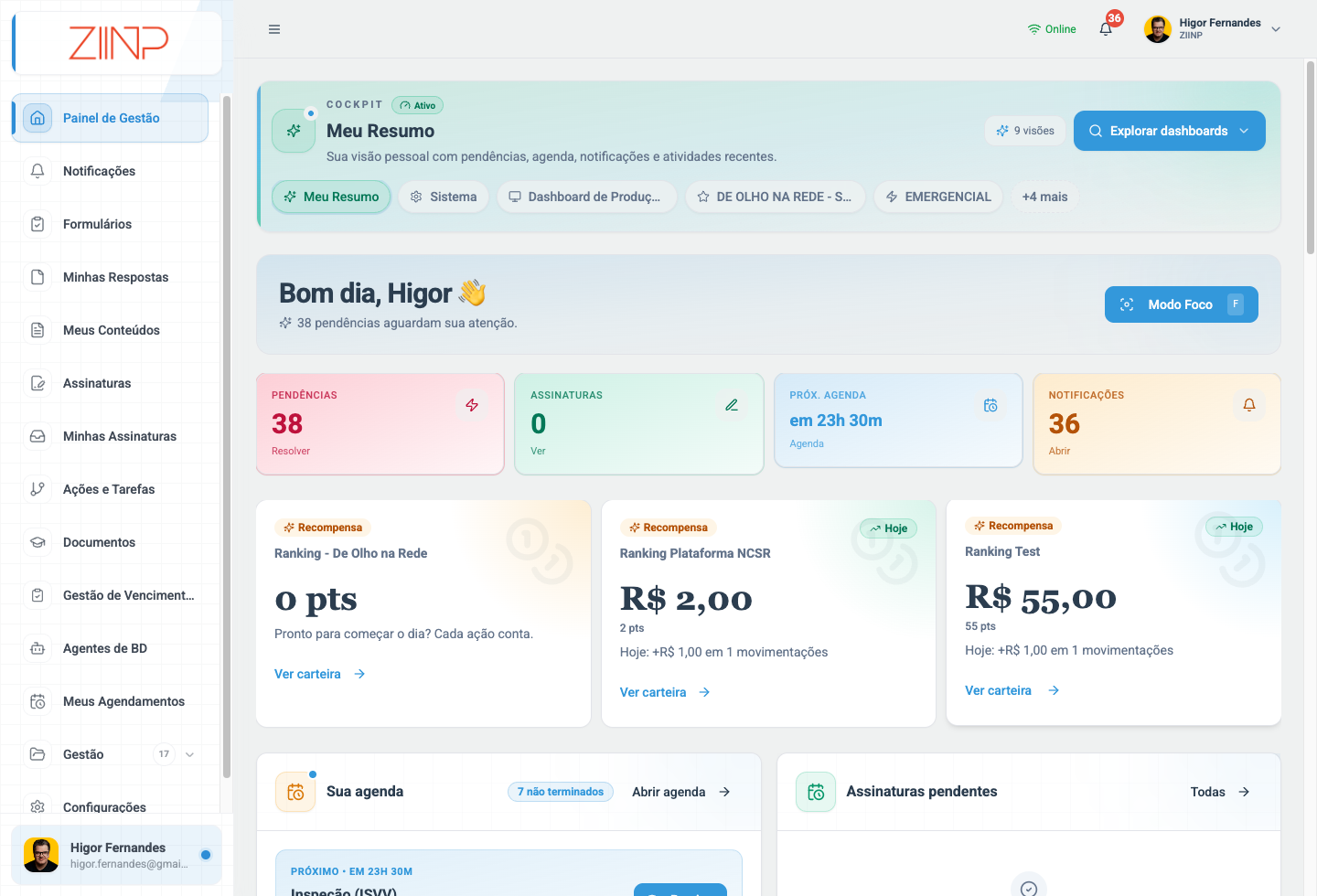Click the Documentos graduation cap icon
This screenshot has width=1317, height=896.
[37, 542]
